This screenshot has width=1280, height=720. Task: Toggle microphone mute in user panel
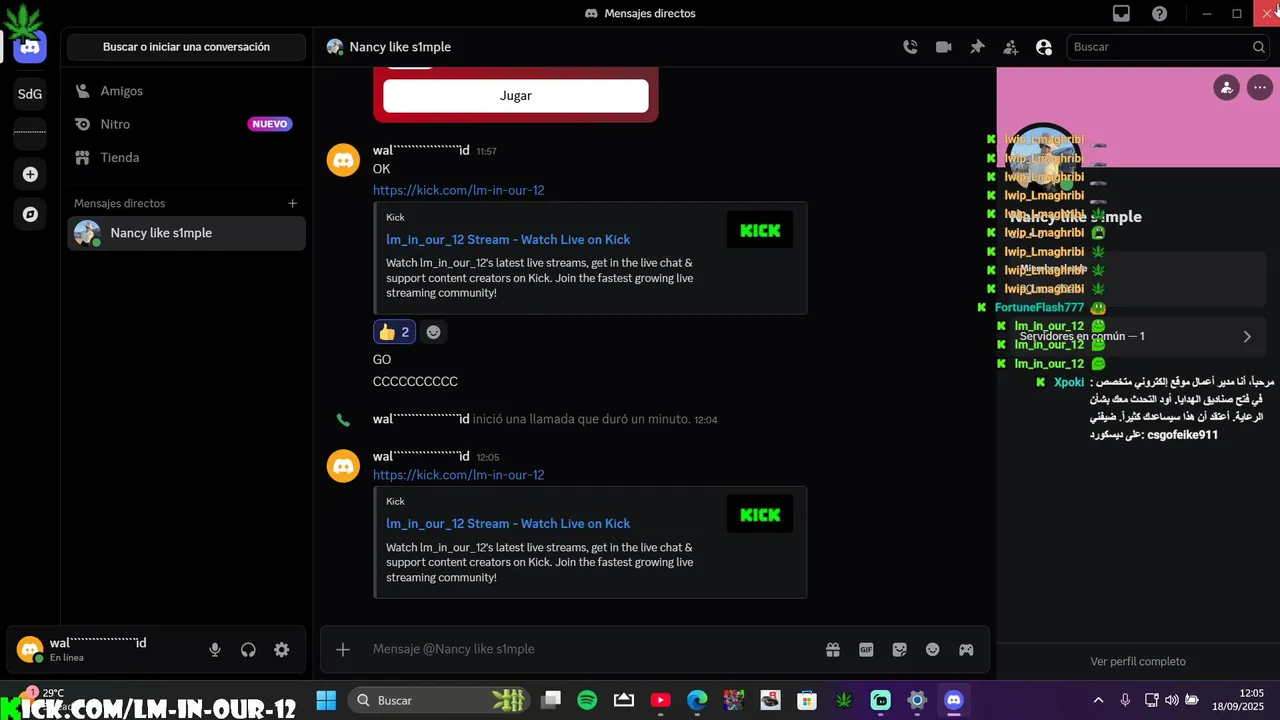click(215, 649)
